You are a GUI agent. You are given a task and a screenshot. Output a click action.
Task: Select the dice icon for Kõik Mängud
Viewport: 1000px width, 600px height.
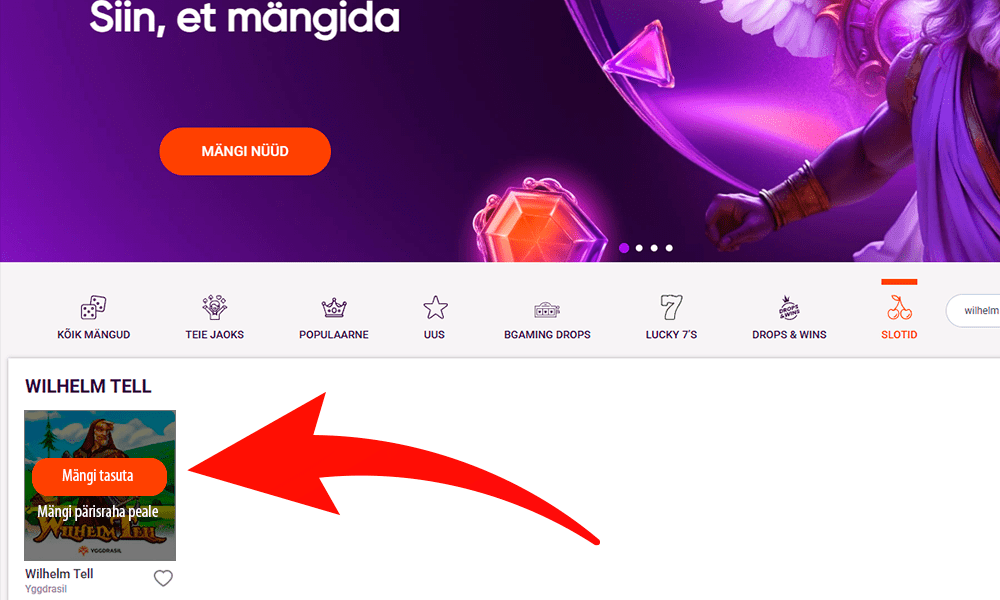click(x=93, y=307)
